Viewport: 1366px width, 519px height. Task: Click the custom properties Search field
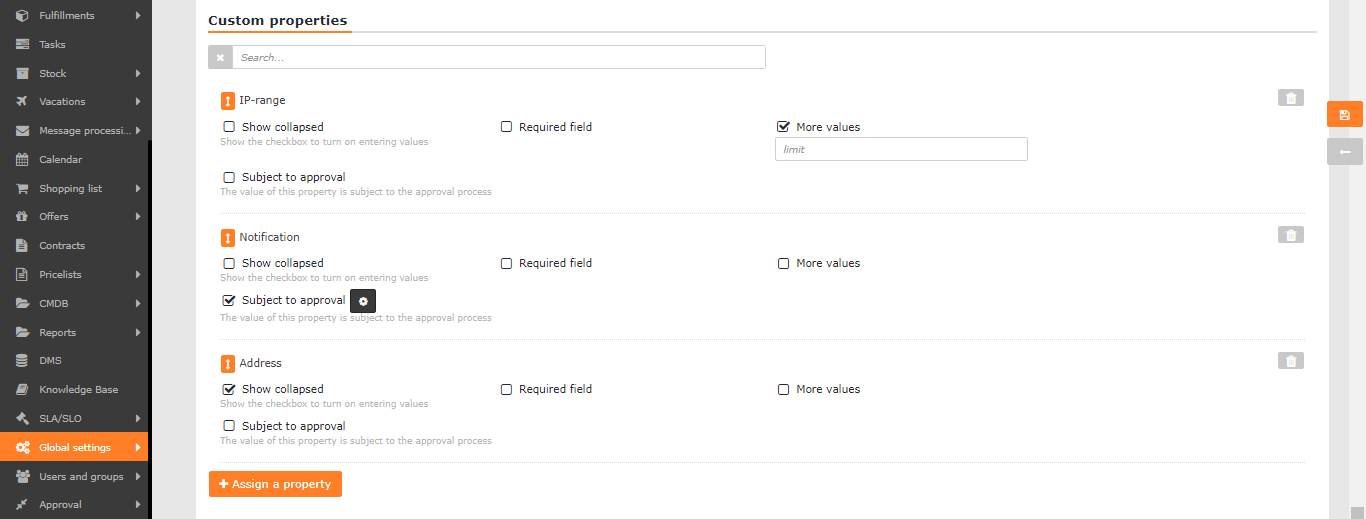click(499, 57)
